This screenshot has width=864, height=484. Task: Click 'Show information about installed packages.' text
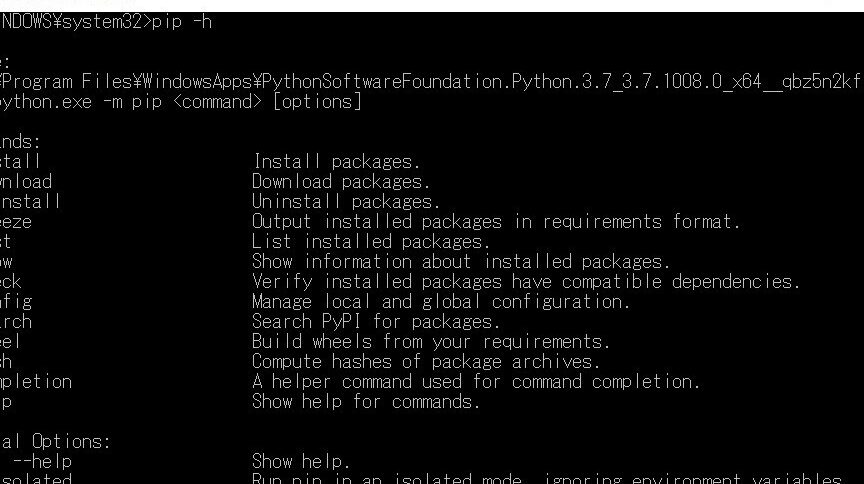tap(461, 262)
